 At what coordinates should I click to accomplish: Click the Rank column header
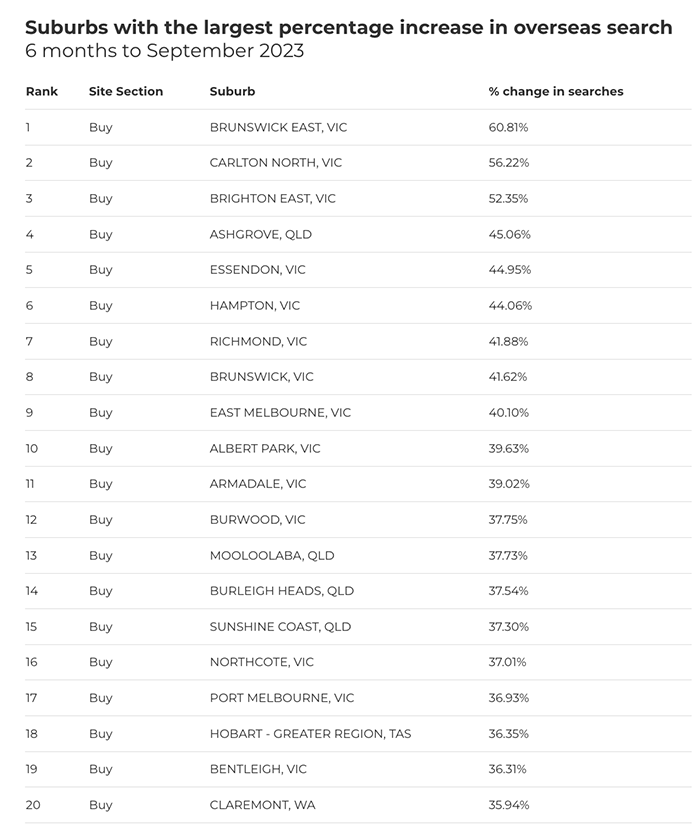click(42, 91)
